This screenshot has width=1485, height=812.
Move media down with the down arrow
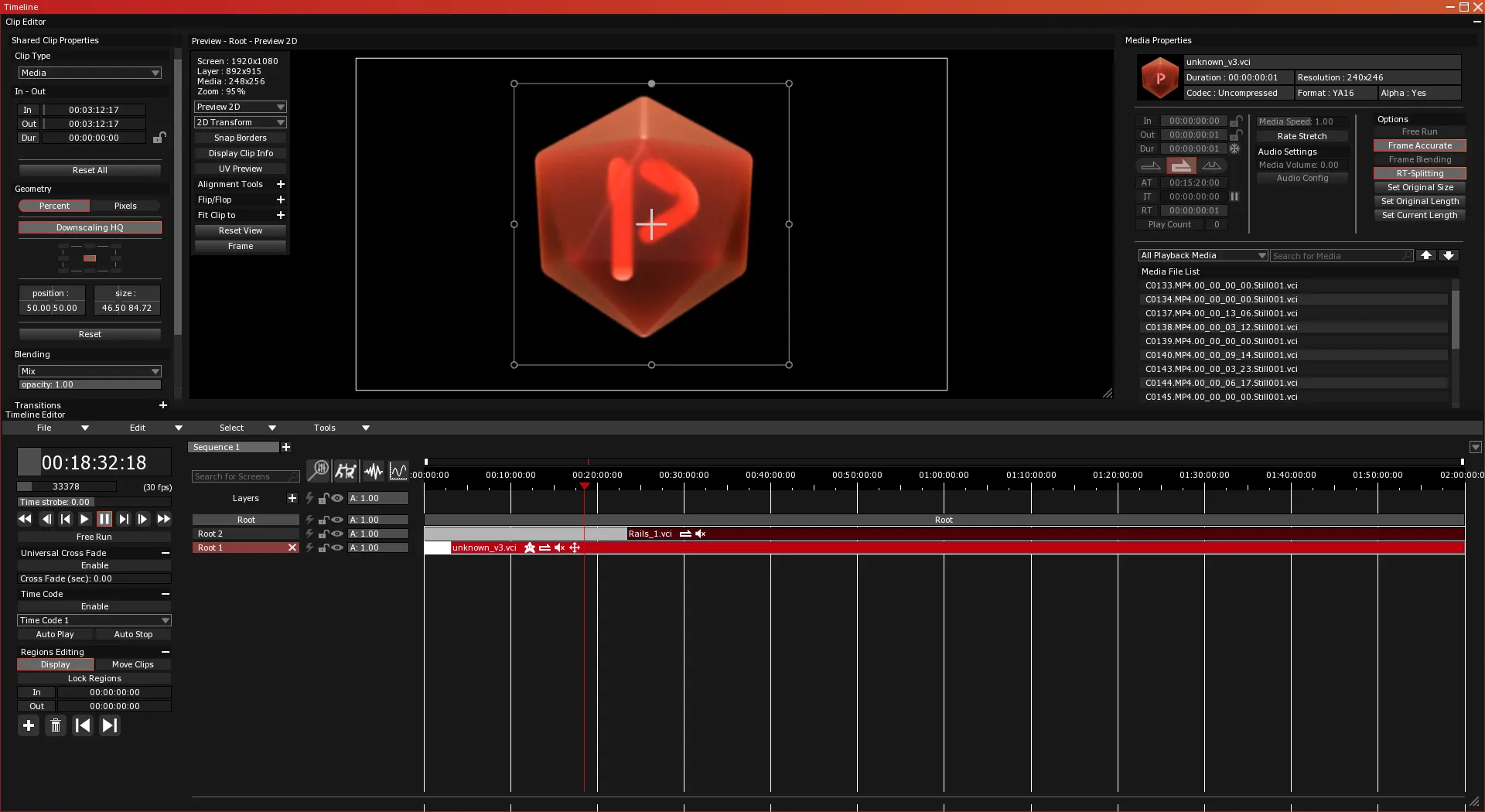pos(1449,255)
